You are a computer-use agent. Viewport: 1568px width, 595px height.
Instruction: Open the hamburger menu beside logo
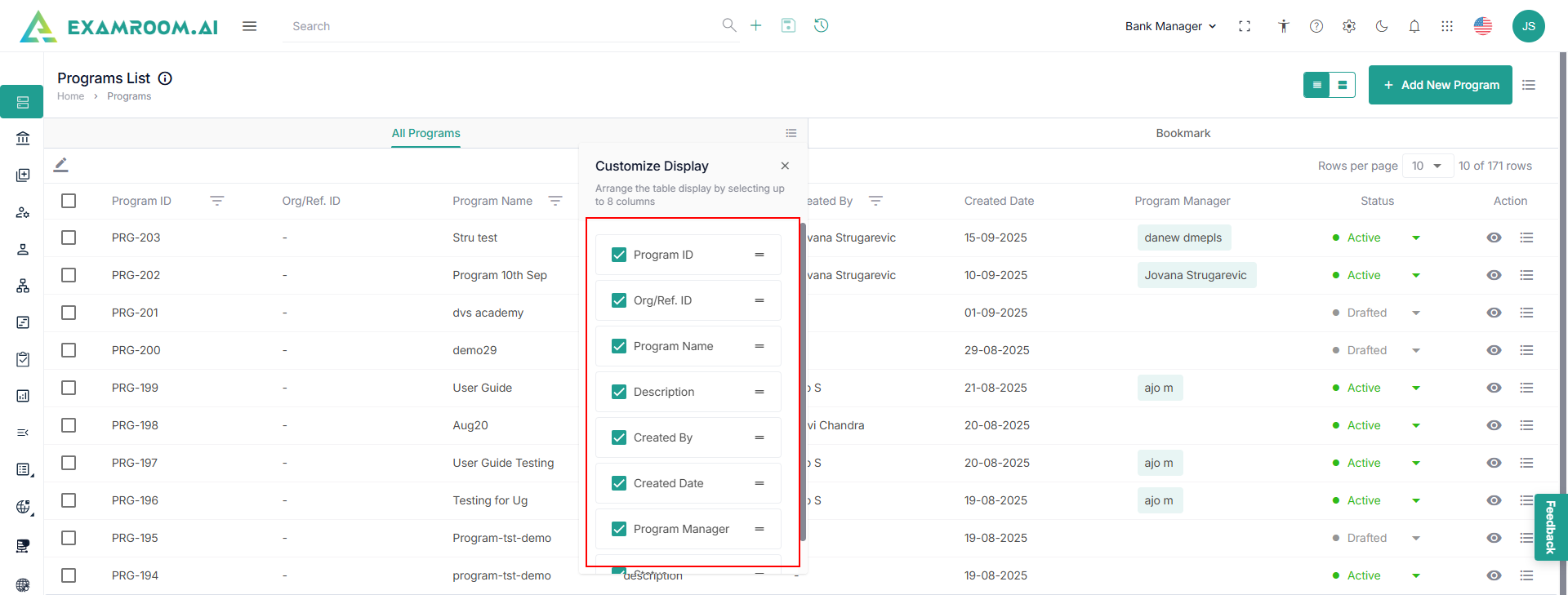pyautogui.click(x=249, y=26)
